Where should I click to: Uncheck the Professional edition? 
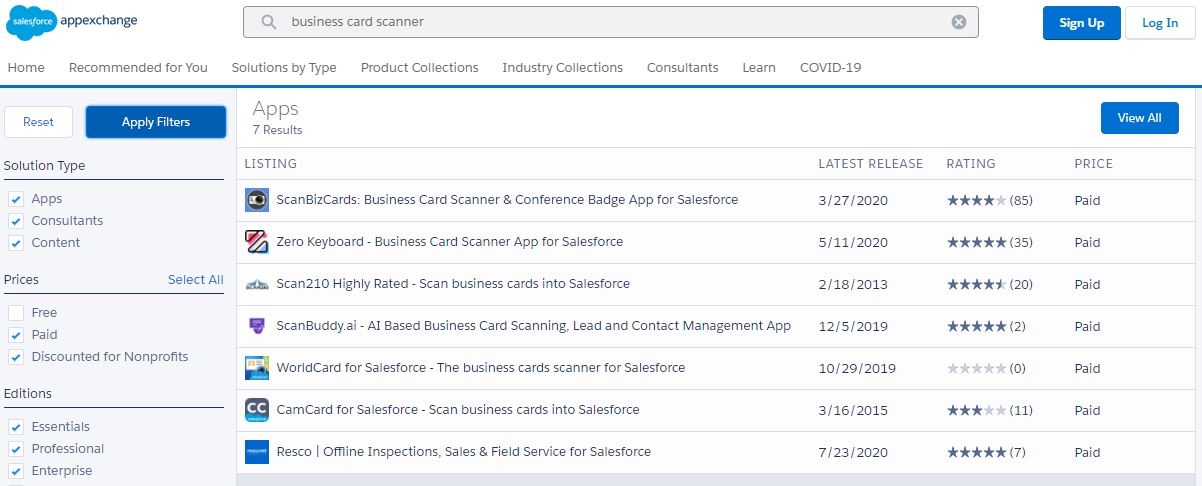pyautogui.click(x=16, y=449)
